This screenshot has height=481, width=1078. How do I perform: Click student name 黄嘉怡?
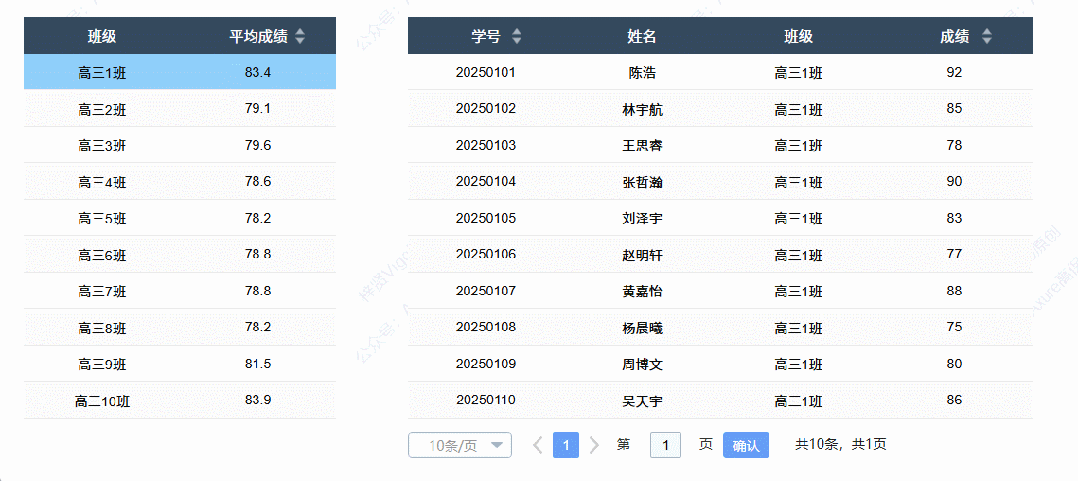(642, 291)
